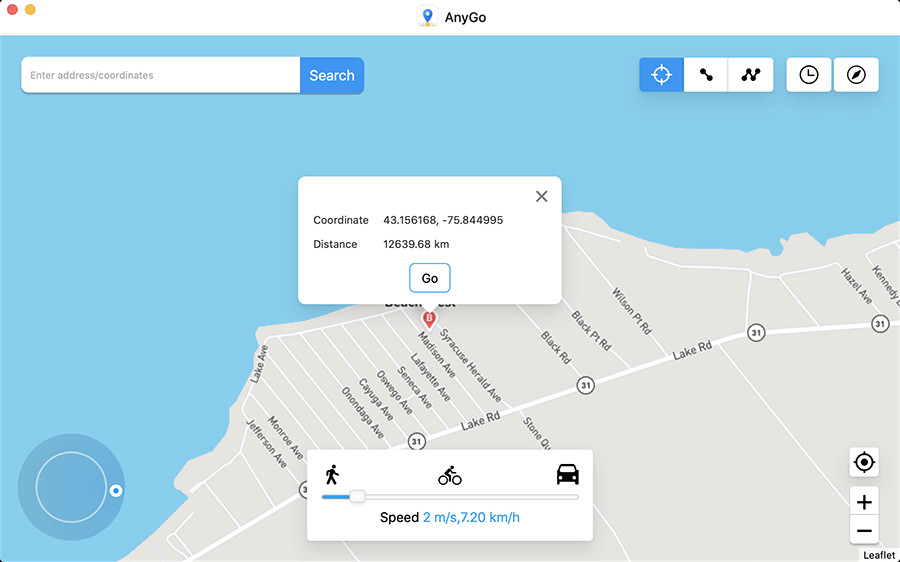
Task: Zoom out using the minus button
Action: pyautogui.click(x=864, y=530)
